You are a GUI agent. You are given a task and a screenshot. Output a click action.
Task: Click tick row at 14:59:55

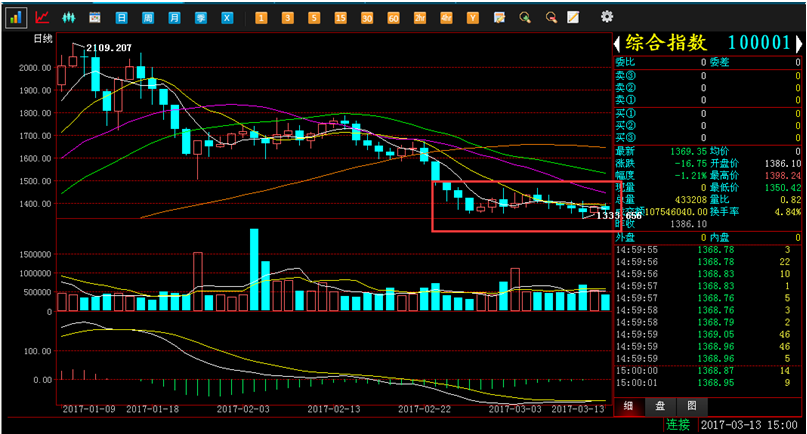point(705,250)
